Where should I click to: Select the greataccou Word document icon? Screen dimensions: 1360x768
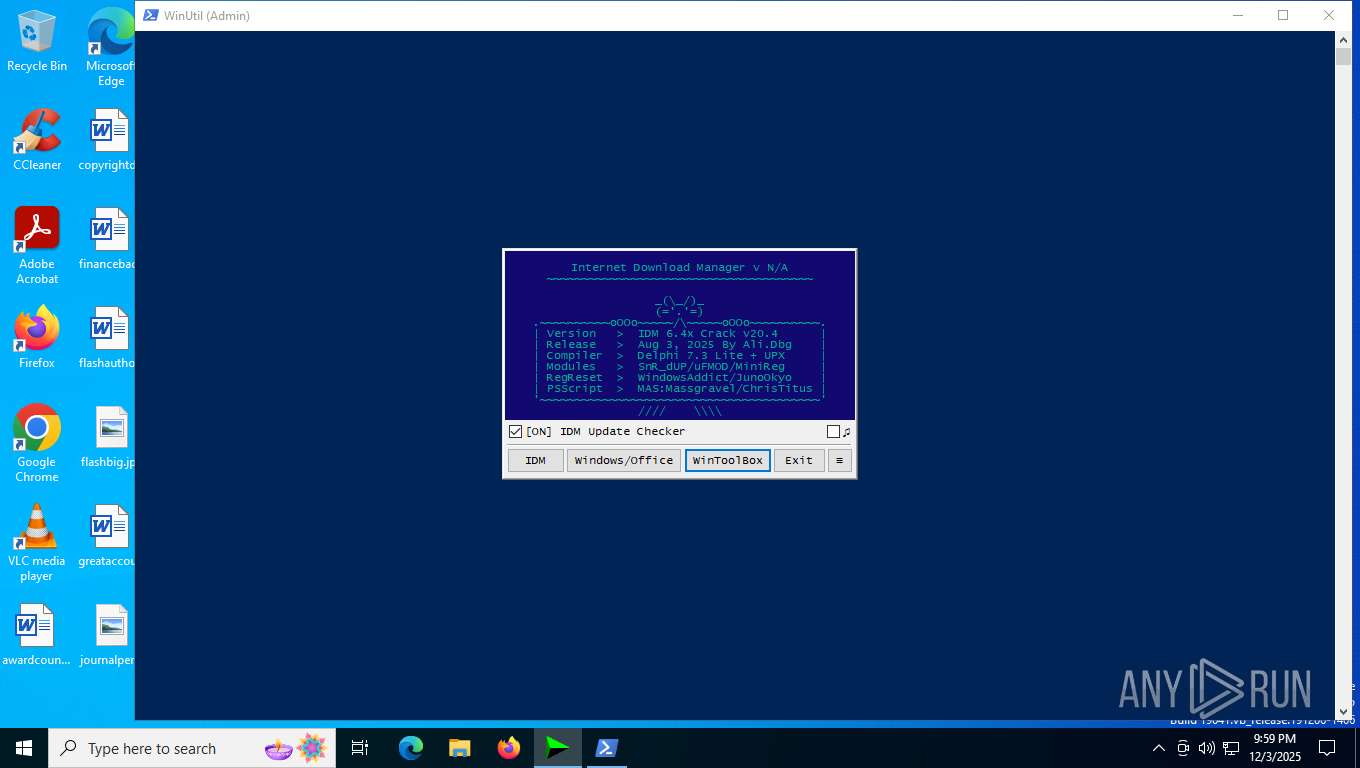[x=107, y=535]
